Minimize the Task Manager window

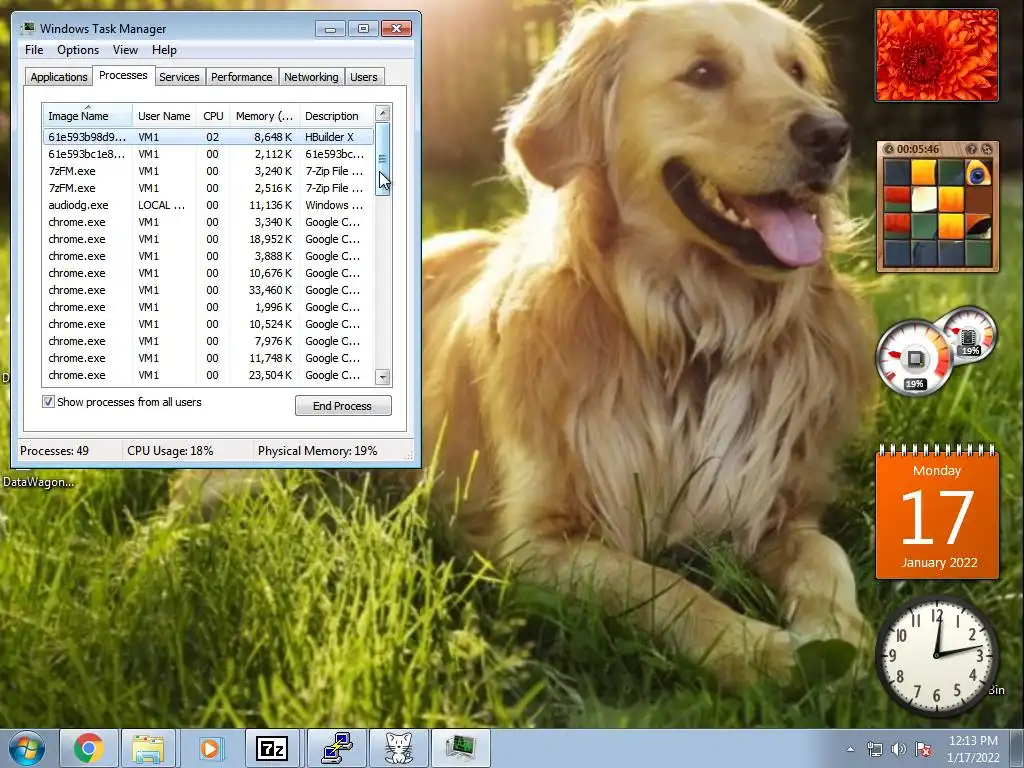click(x=330, y=29)
